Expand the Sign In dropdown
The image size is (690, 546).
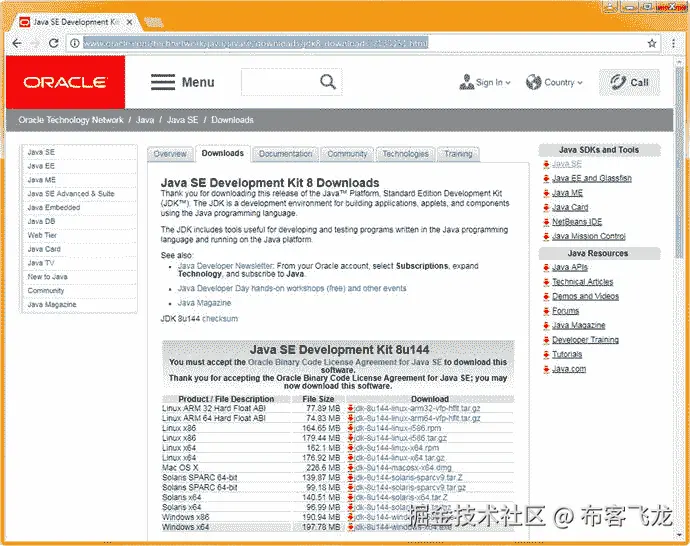pos(508,83)
